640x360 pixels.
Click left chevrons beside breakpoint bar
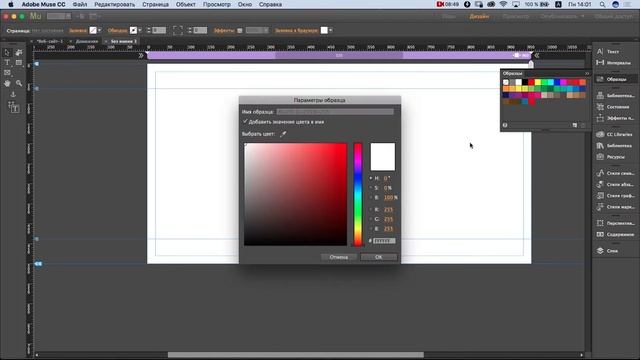click(141, 56)
